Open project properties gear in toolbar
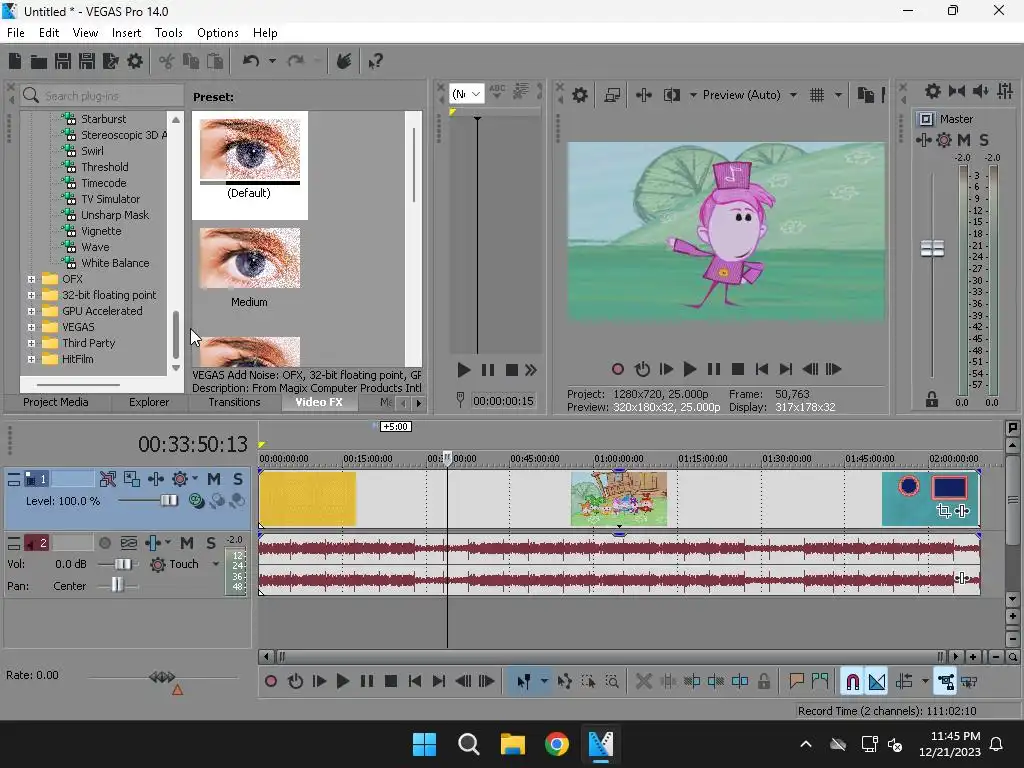Viewport: 1024px width, 768px height. click(135, 61)
